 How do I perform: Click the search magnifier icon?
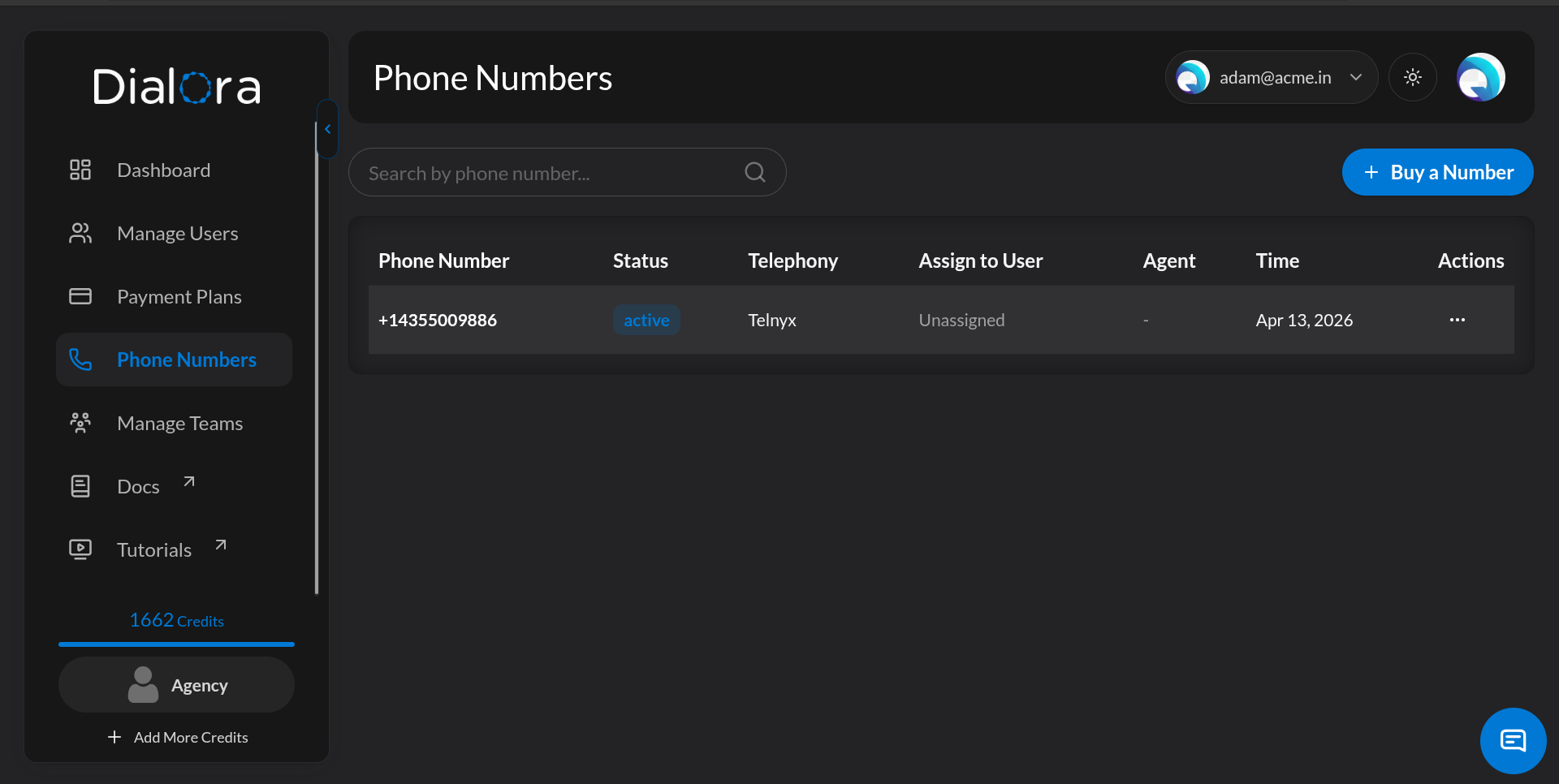[754, 172]
